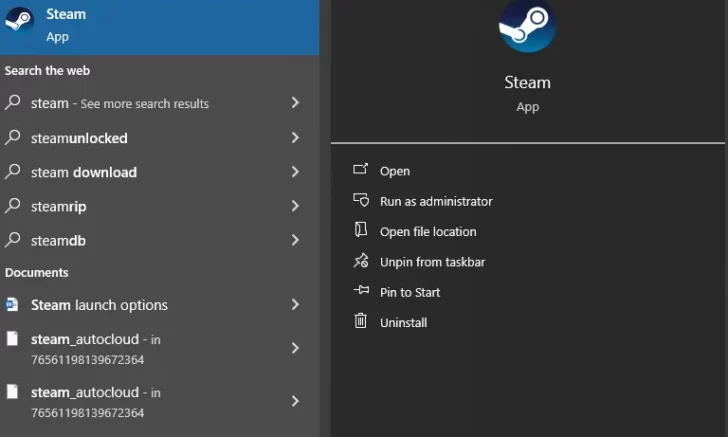Click the Open action icon
The width and height of the screenshot is (728, 437).
361,169
